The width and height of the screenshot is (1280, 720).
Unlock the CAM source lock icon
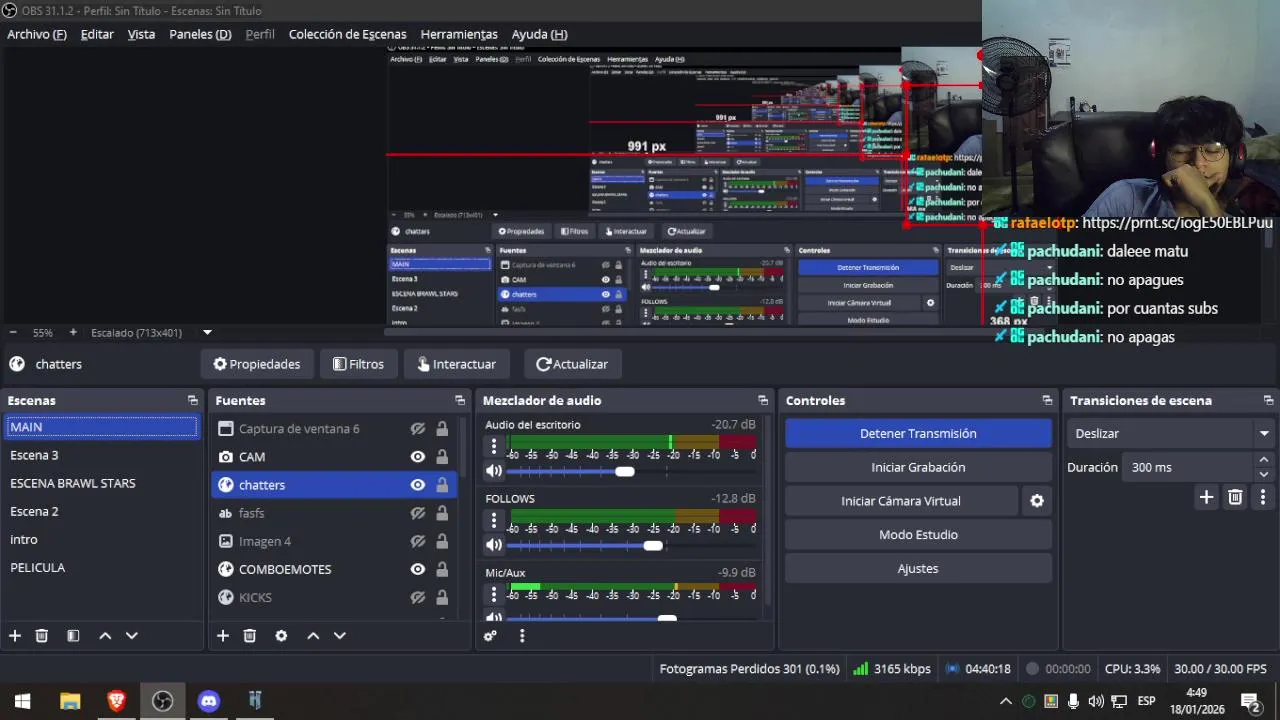pyautogui.click(x=442, y=457)
